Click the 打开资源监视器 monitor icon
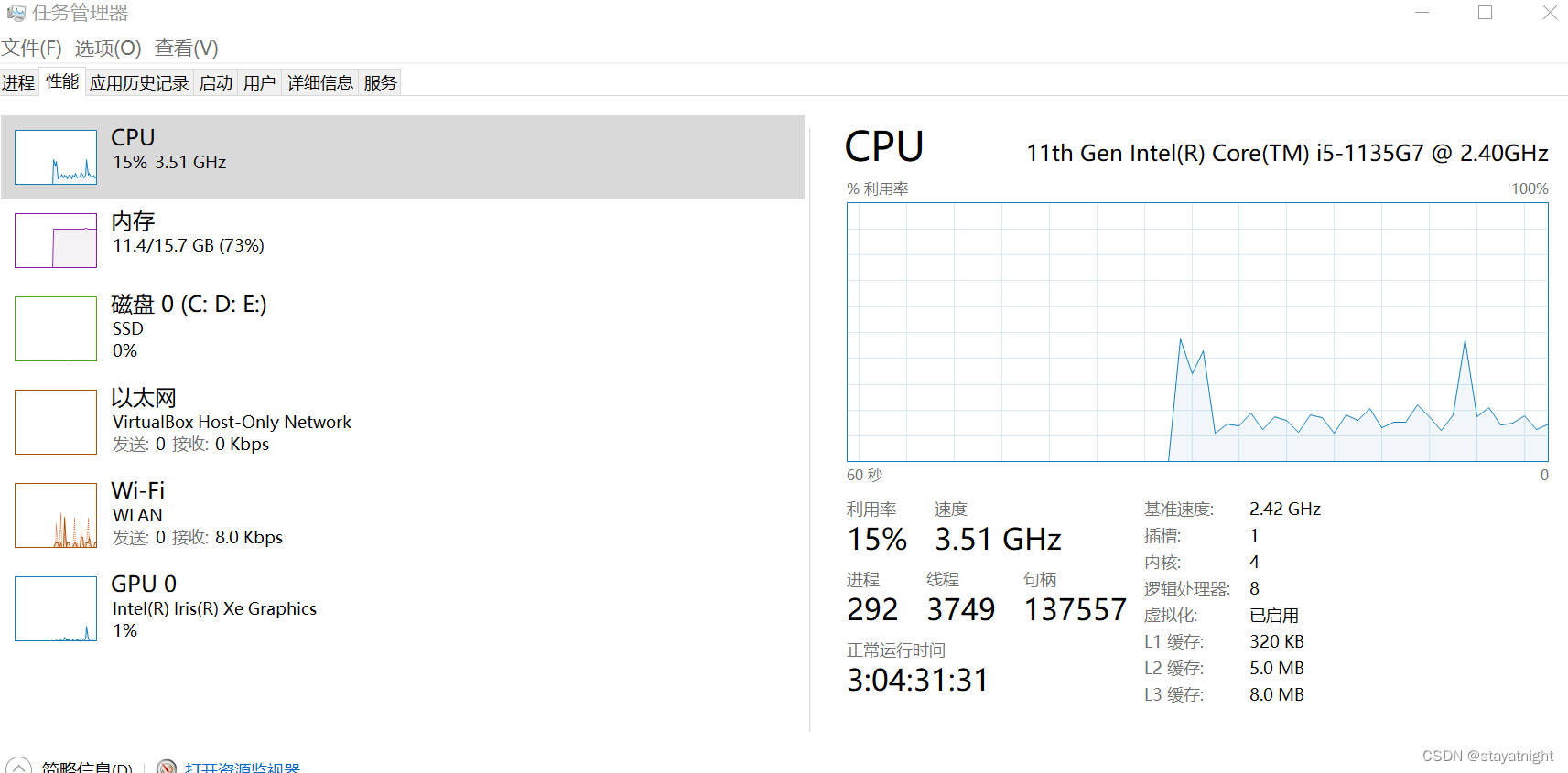Viewport: 1568px width, 773px height. point(168,767)
